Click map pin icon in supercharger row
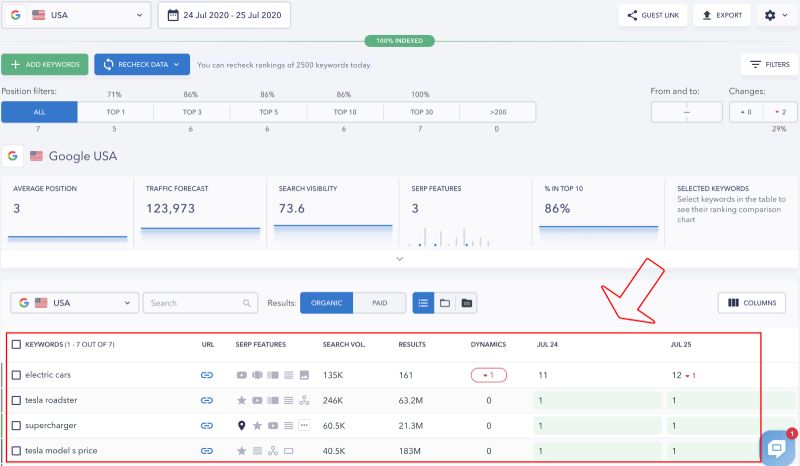 [x=242, y=425]
